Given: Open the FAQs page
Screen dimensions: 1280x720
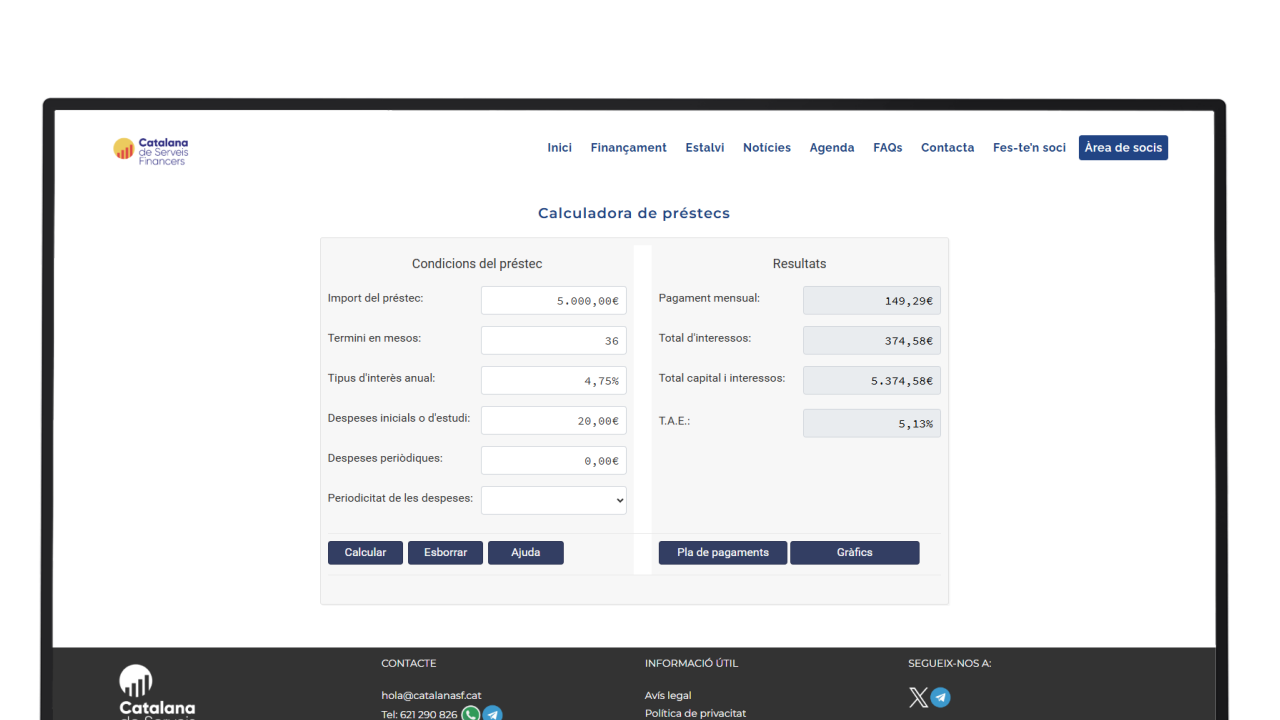Looking at the screenshot, I should pyautogui.click(x=887, y=148).
